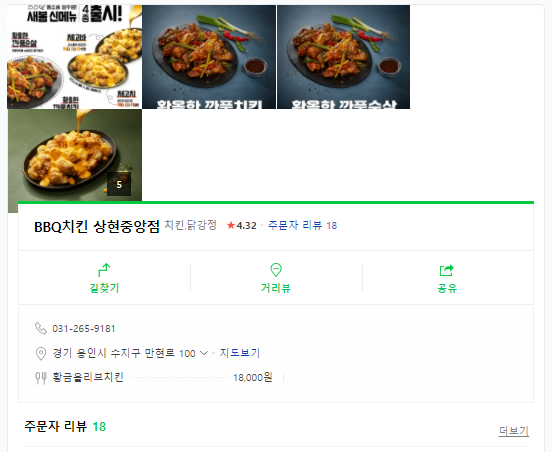Click the store name BBQ치킨 상현중앙점
This screenshot has height=452, width=552.
[97, 226]
